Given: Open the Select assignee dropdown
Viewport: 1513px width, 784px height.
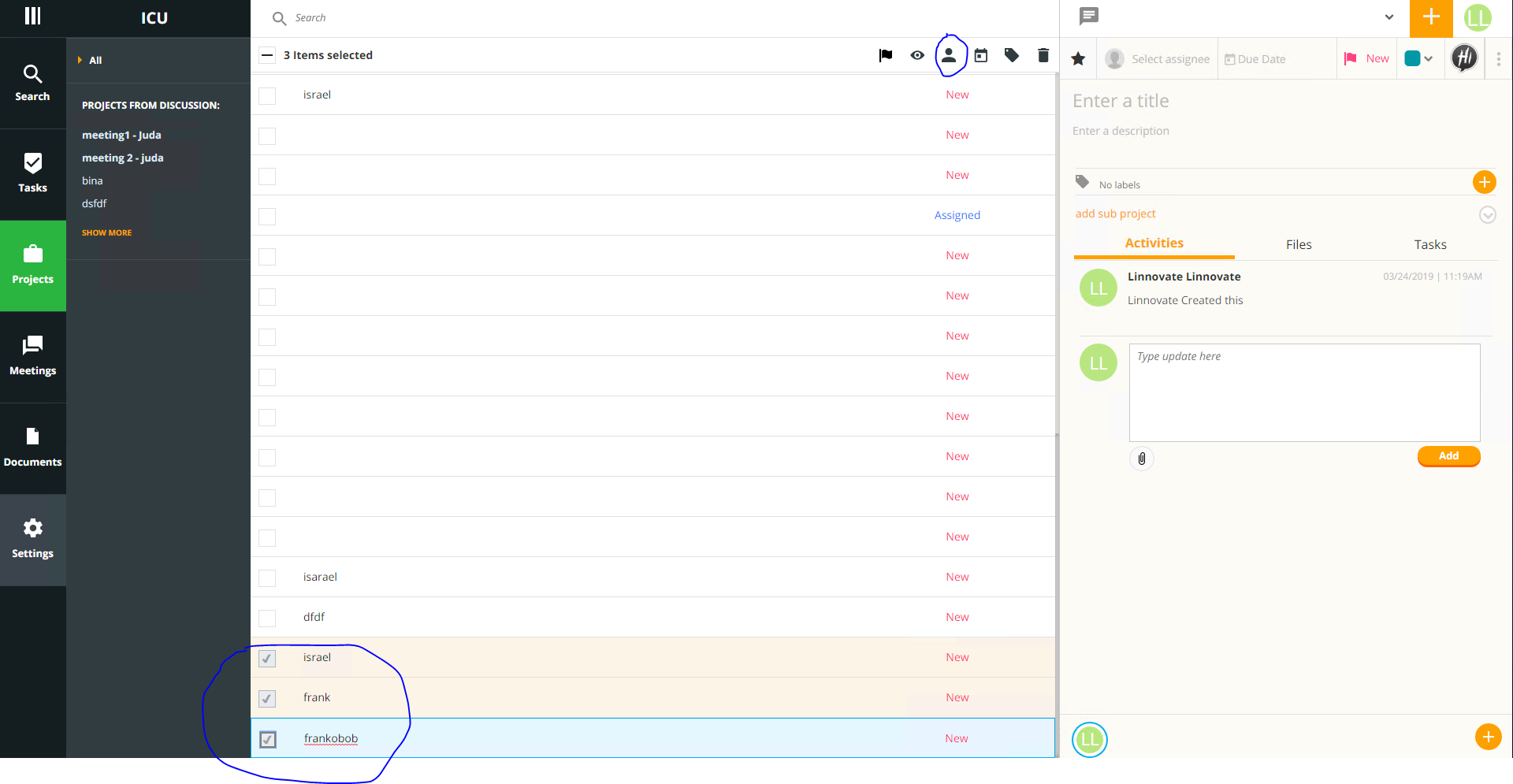Looking at the screenshot, I should [x=1158, y=59].
